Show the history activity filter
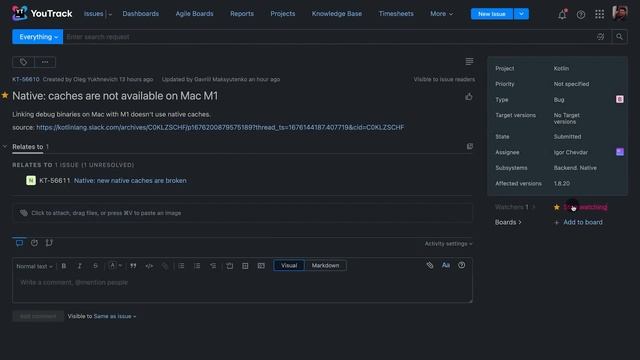The image size is (640, 360). click(x=34, y=243)
